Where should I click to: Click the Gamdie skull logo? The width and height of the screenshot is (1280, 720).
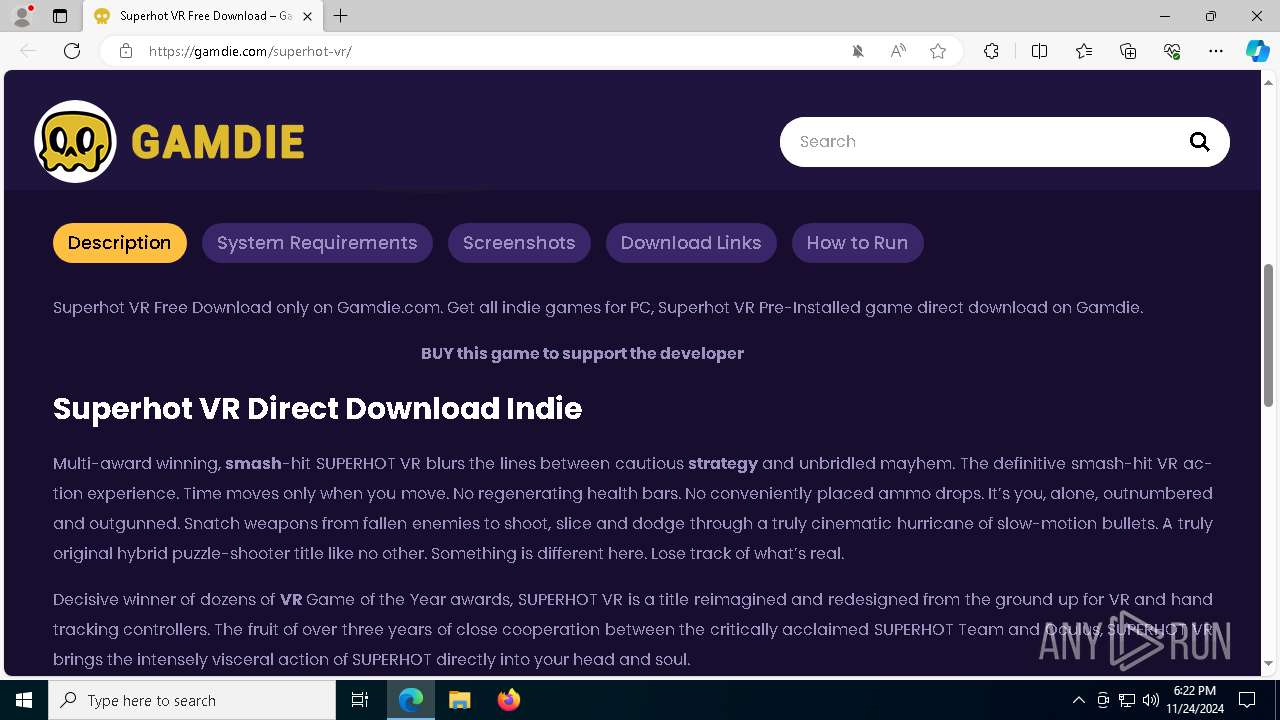(x=75, y=141)
